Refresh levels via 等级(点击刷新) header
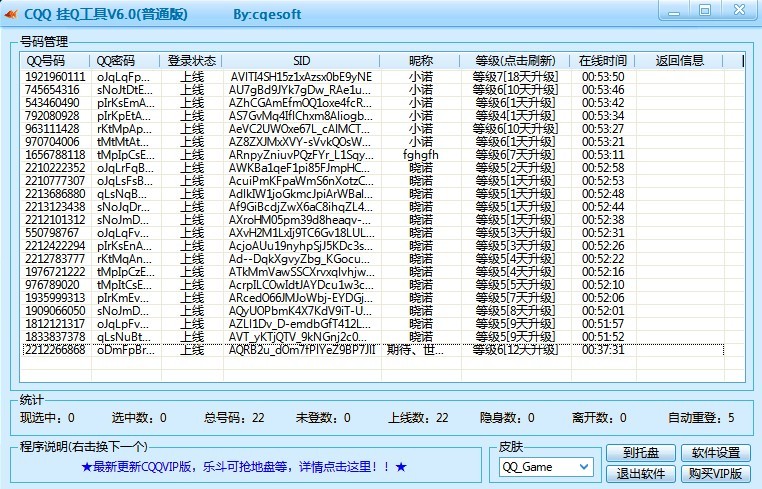 [x=515, y=61]
